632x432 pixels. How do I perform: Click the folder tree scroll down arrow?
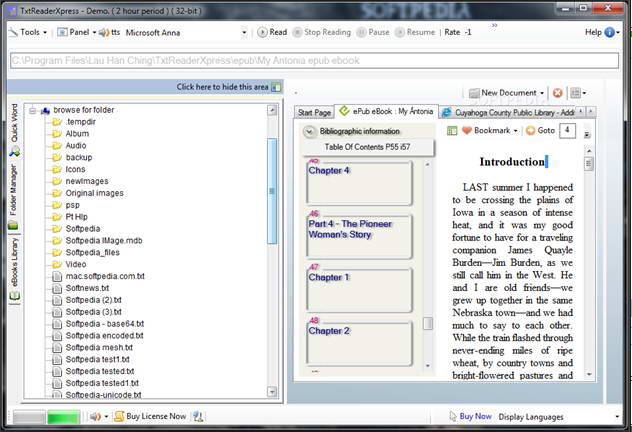(x=272, y=391)
